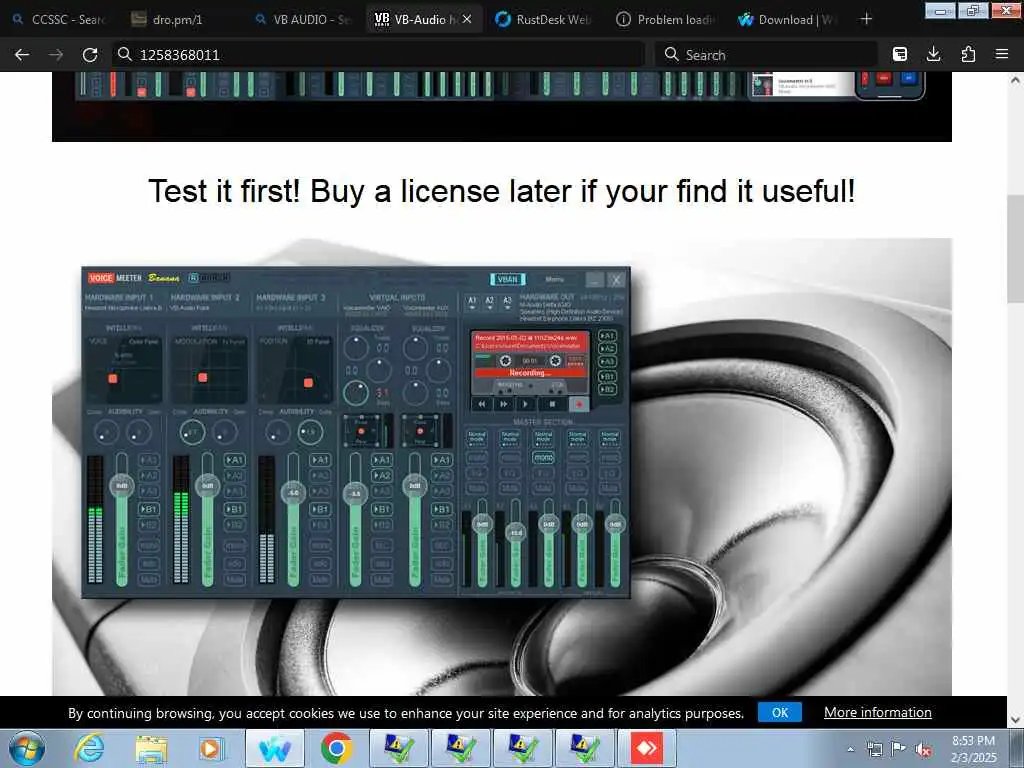The height and width of the screenshot is (768, 1024).
Task: Launch Internet Explorer from the taskbar
Action: 89,748
